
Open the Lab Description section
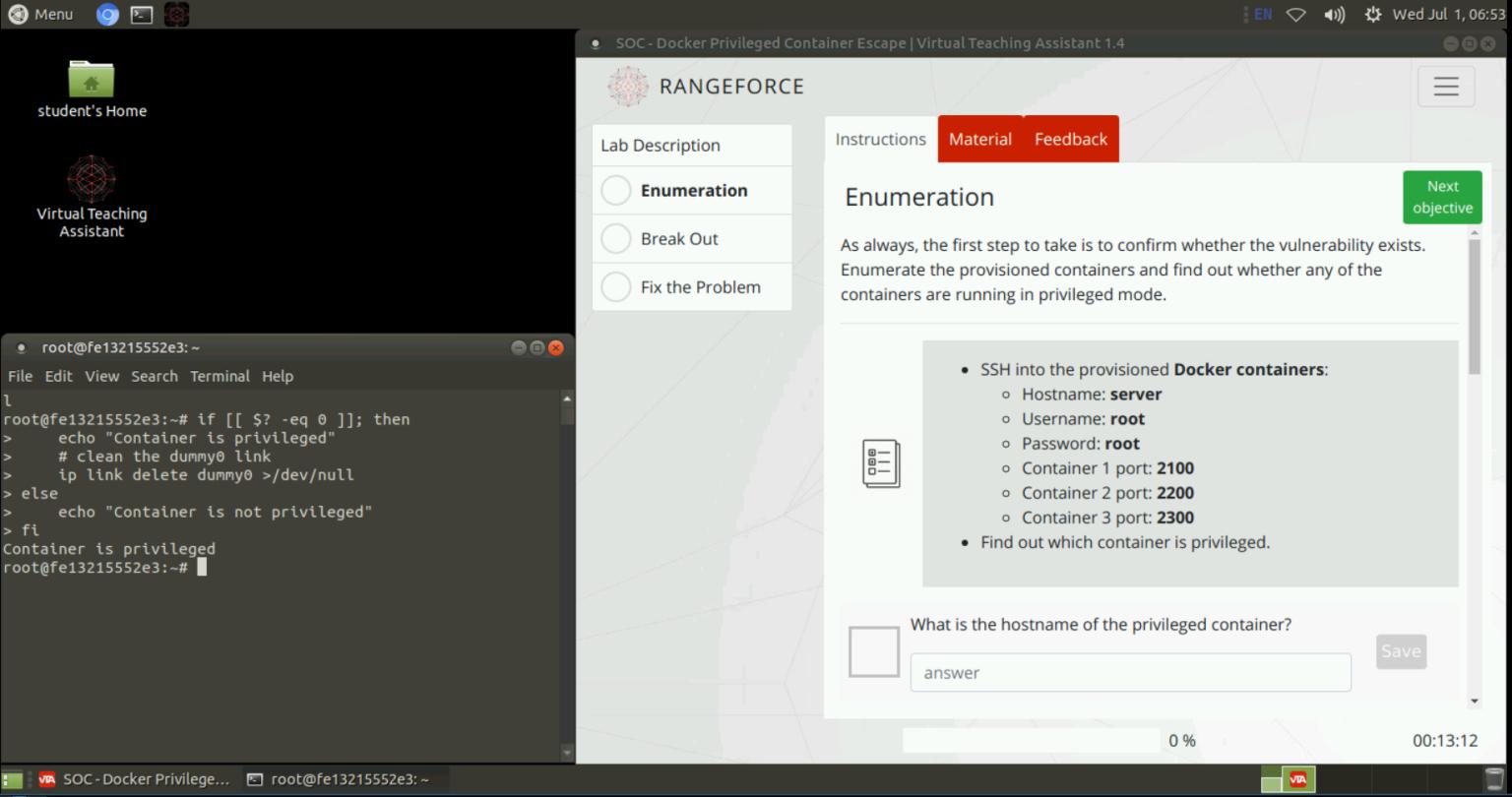tap(691, 146)
